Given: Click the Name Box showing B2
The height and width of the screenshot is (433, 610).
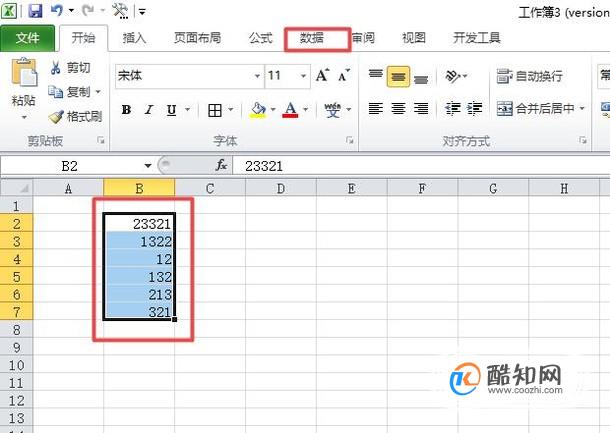Looking at the screenshot, I should [70, 166].
